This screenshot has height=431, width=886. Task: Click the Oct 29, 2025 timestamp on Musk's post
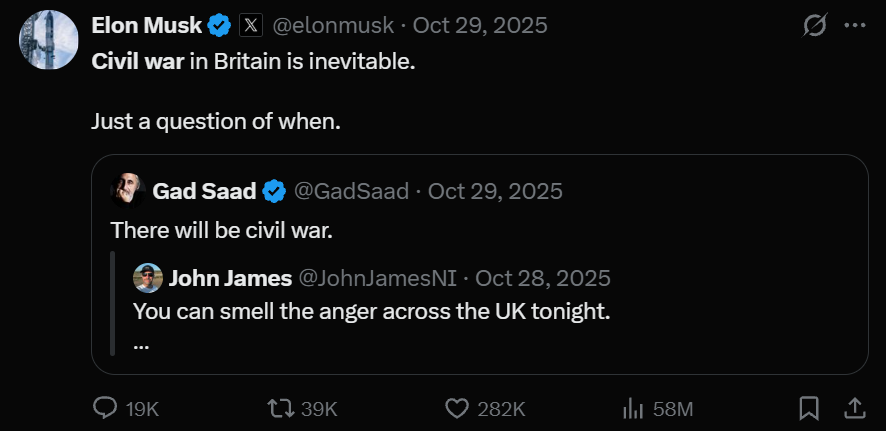(x=480, y=25)
